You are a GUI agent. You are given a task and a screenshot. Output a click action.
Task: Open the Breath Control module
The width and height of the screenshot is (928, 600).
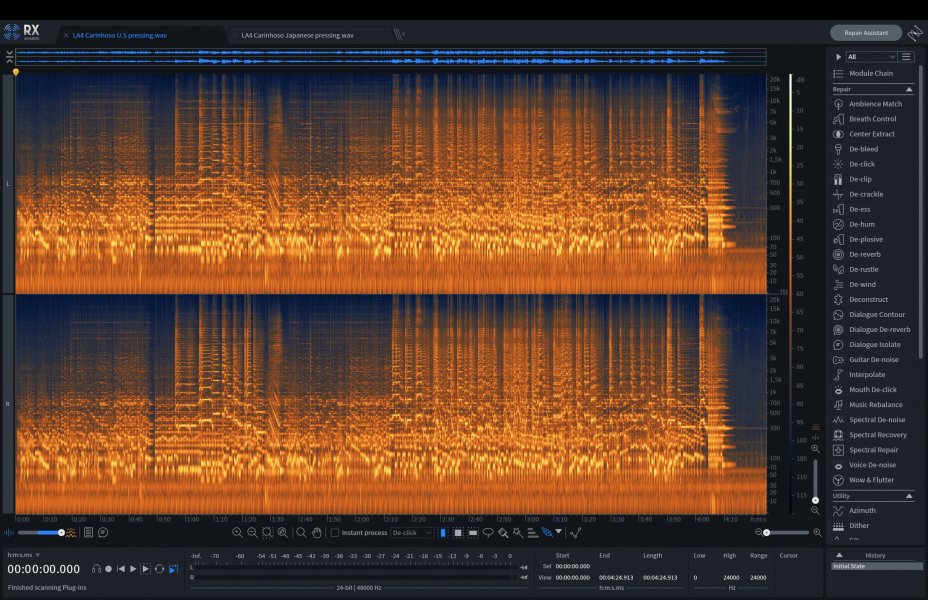click(872, 119)
